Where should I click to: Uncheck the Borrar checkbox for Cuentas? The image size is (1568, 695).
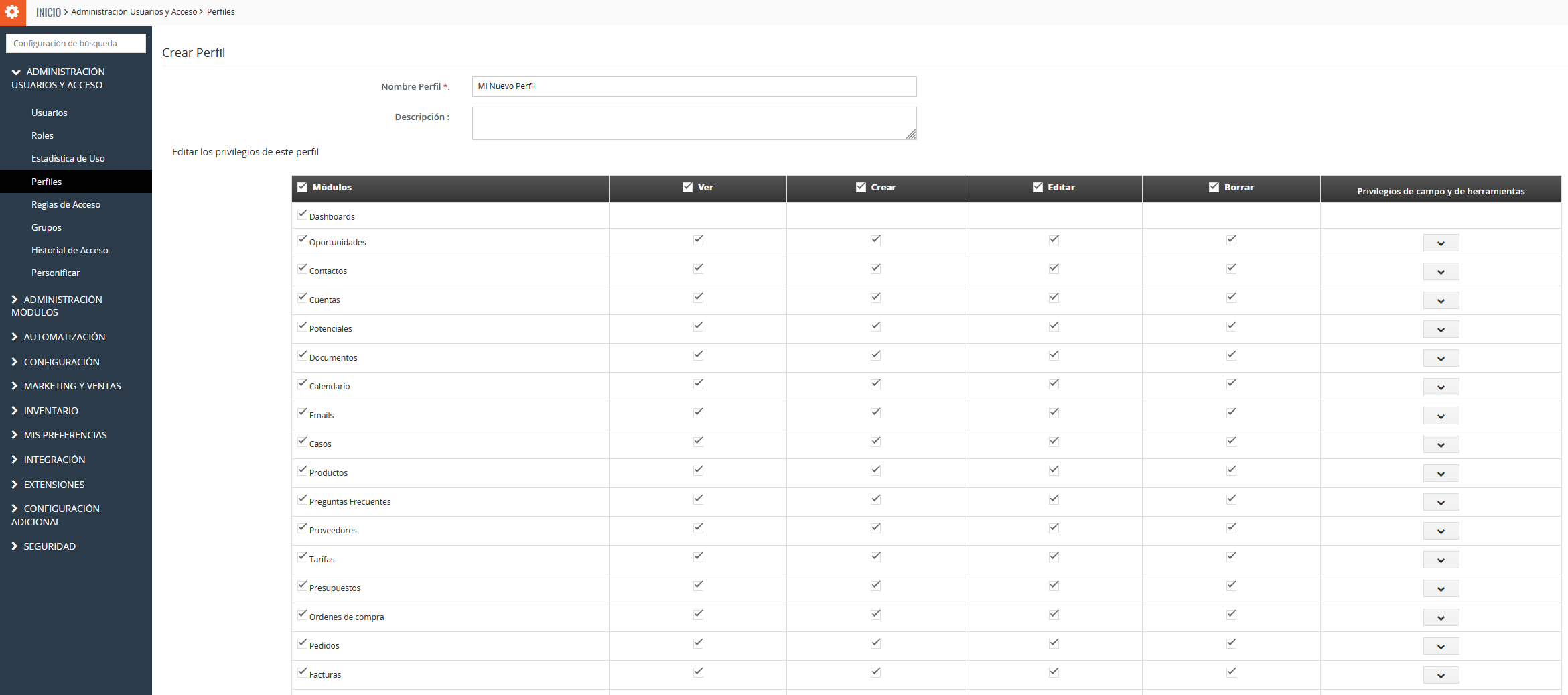pos(1231,297)
